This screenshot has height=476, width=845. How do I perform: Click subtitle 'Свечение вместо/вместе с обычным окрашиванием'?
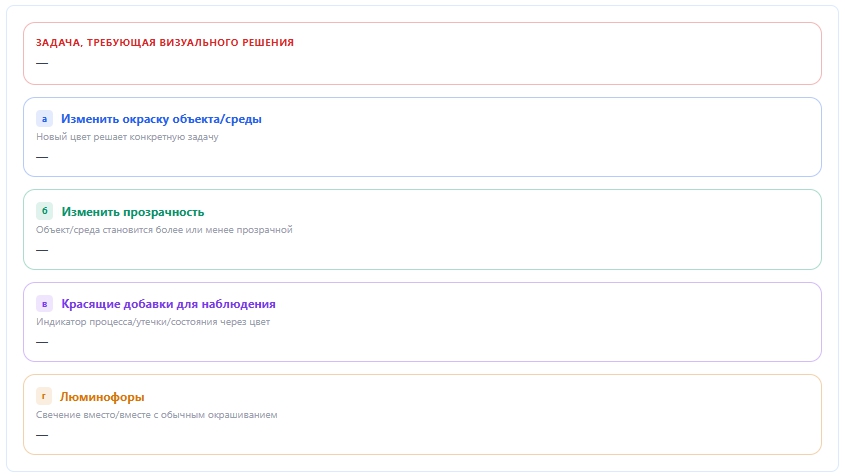tap(157, 415)
